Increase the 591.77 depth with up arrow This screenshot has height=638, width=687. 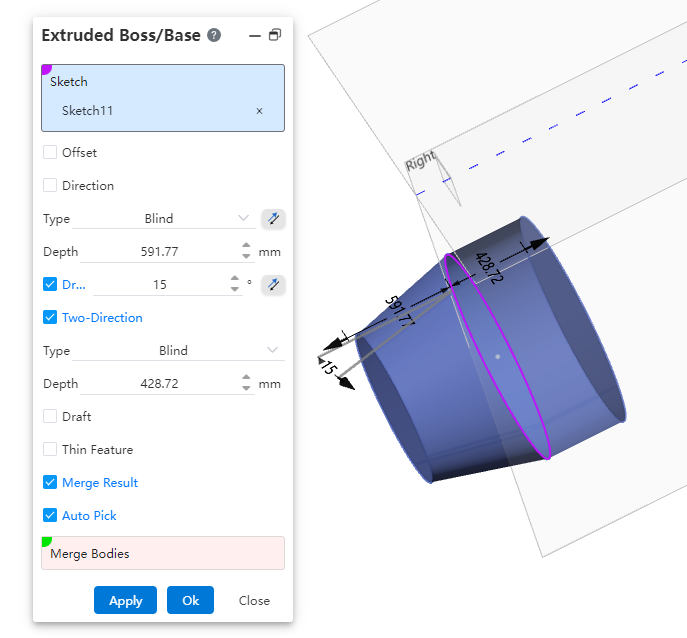(246, 246)
